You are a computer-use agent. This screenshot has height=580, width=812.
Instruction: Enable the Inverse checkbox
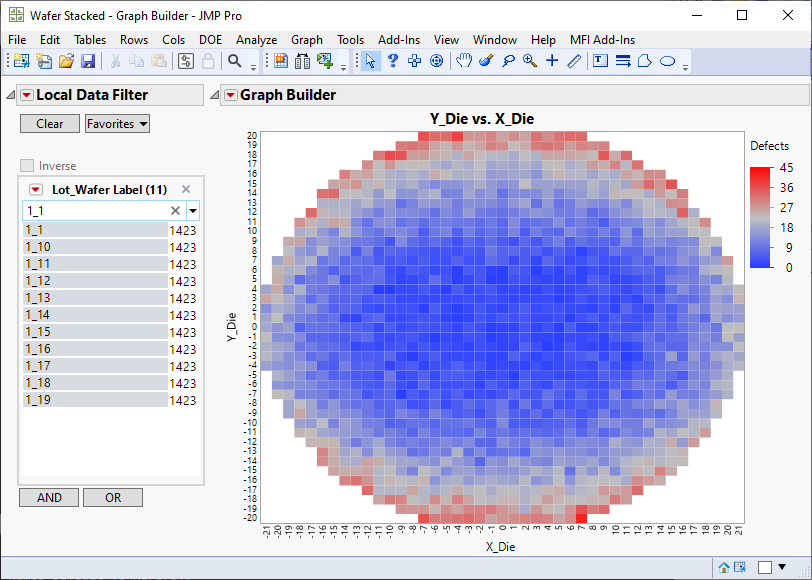tap(26, 165)
